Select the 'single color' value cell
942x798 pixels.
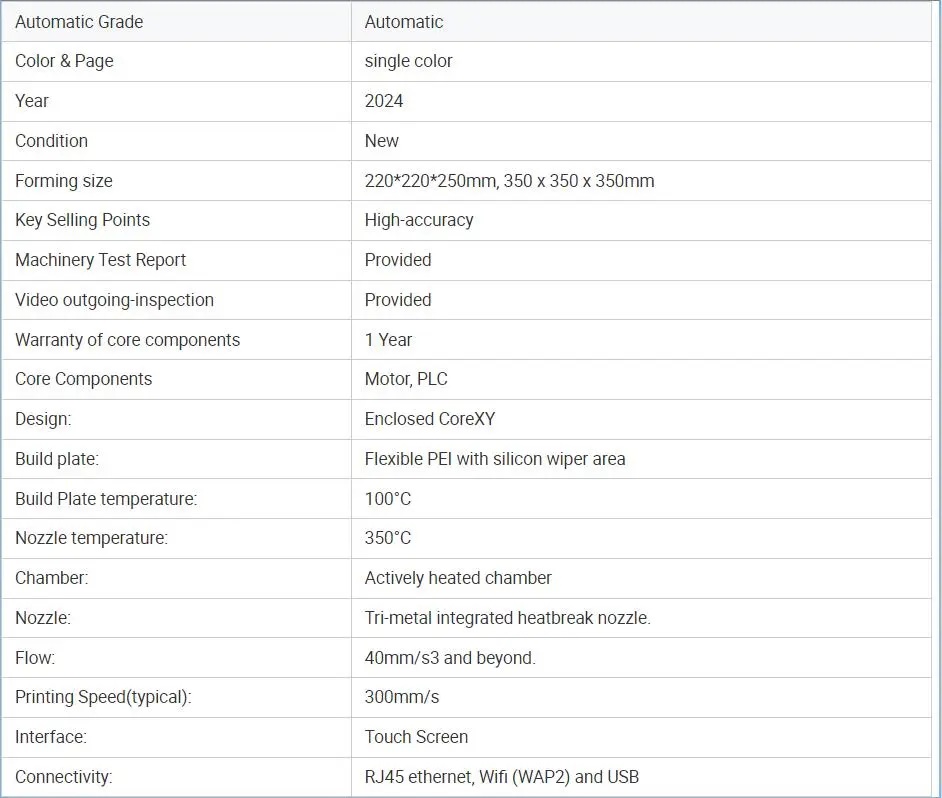(x=408, y=61)
